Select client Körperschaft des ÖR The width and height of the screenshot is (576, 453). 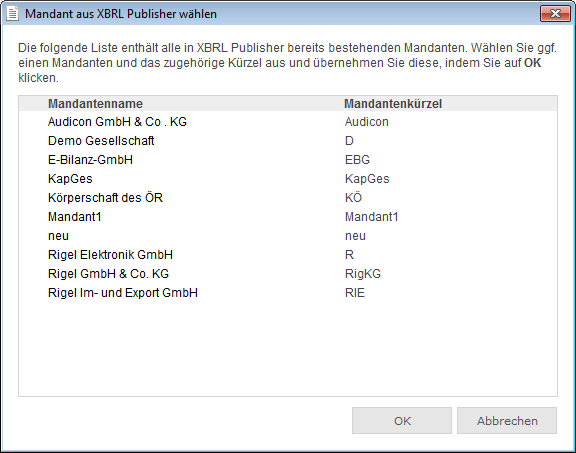tap(105, 198)
